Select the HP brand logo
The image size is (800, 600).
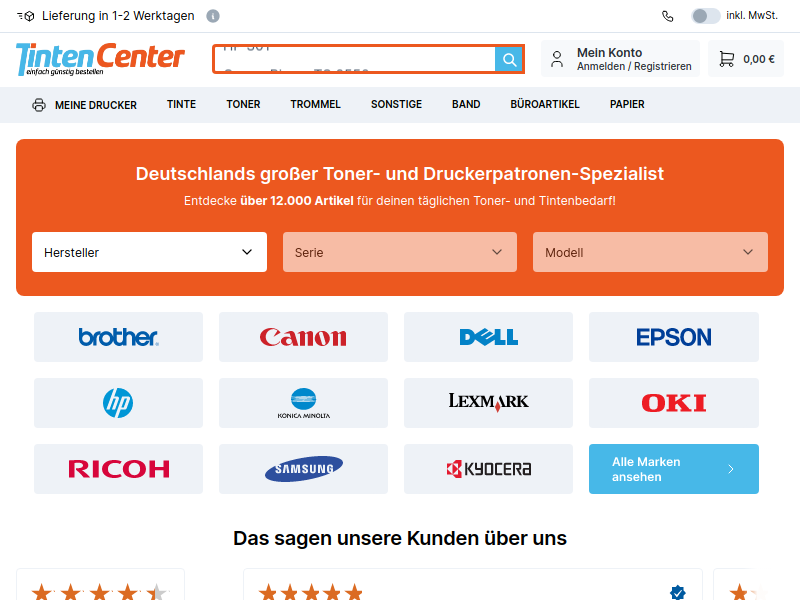118,403
